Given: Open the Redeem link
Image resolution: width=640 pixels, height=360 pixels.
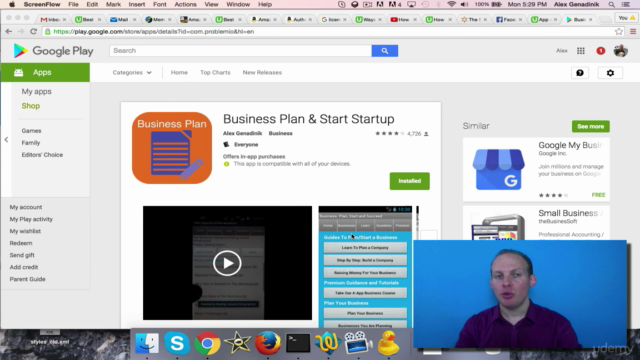Looking at the screenshot, I should (21, 243).
